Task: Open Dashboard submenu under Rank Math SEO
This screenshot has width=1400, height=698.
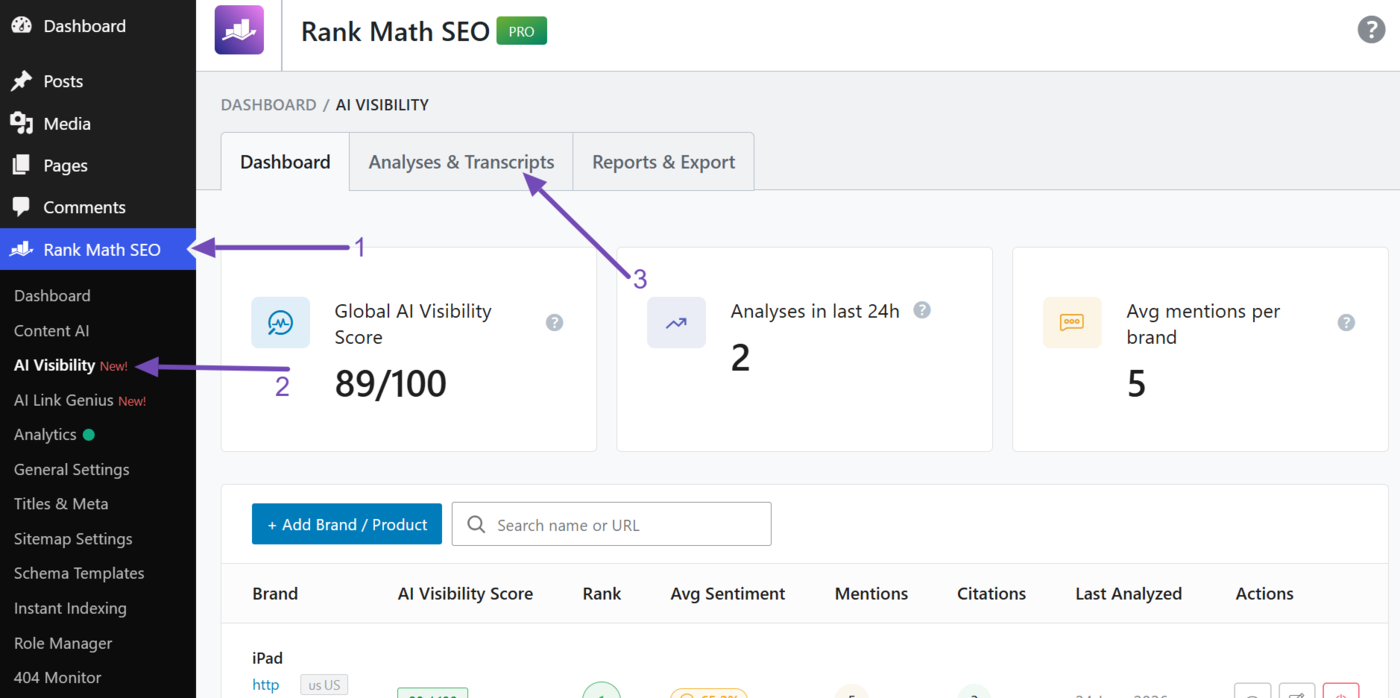Action: point(52,296)
